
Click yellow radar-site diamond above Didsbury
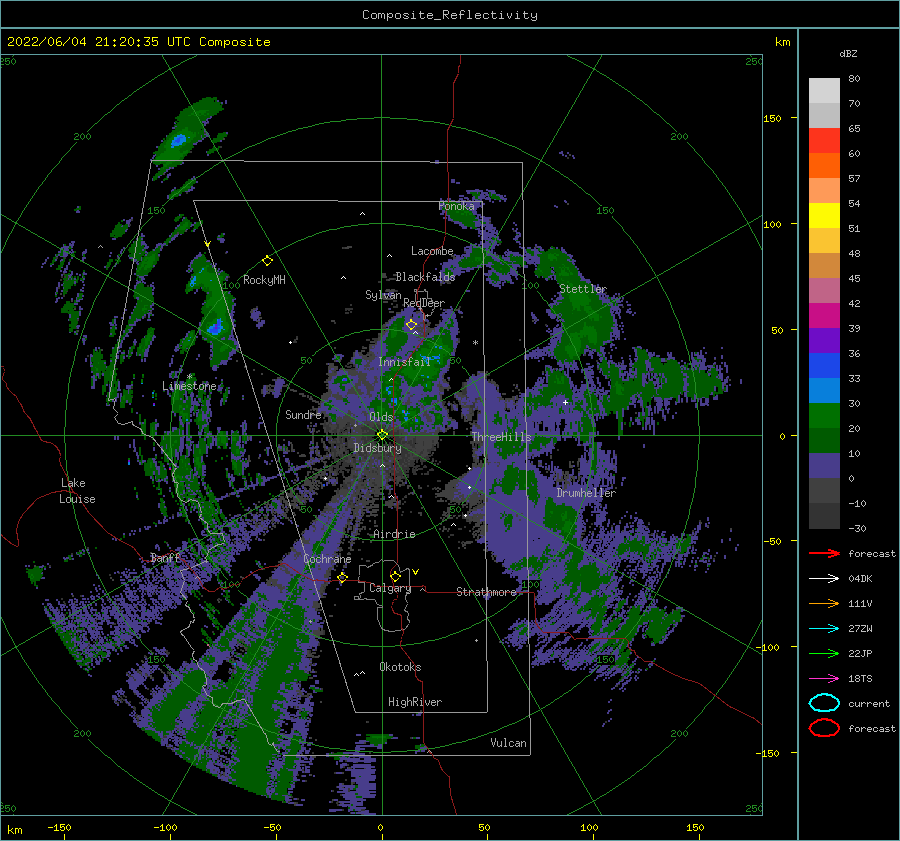coord(382,435)
